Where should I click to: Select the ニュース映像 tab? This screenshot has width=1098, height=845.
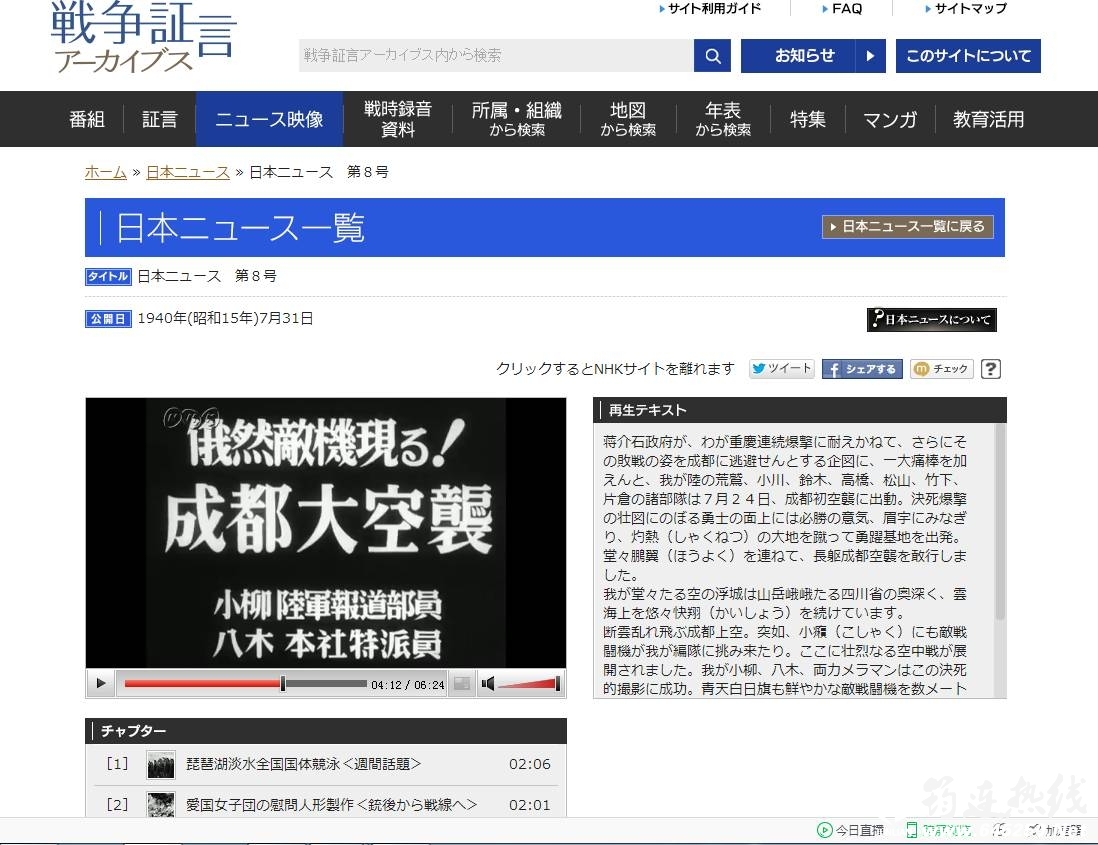tap(269, 119)
